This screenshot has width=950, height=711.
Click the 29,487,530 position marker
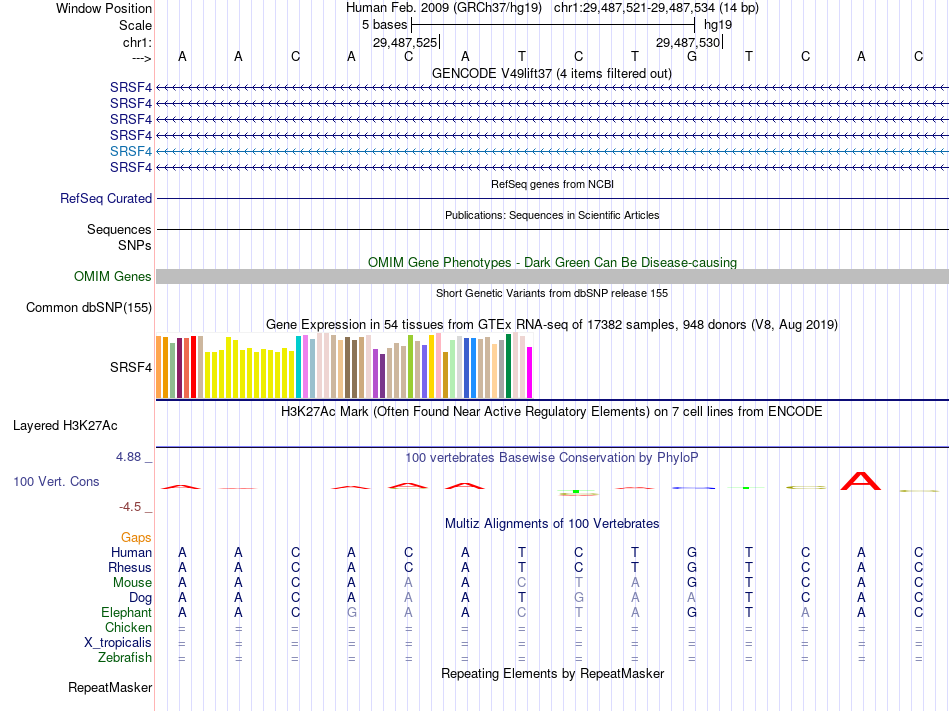click(688, 42)
